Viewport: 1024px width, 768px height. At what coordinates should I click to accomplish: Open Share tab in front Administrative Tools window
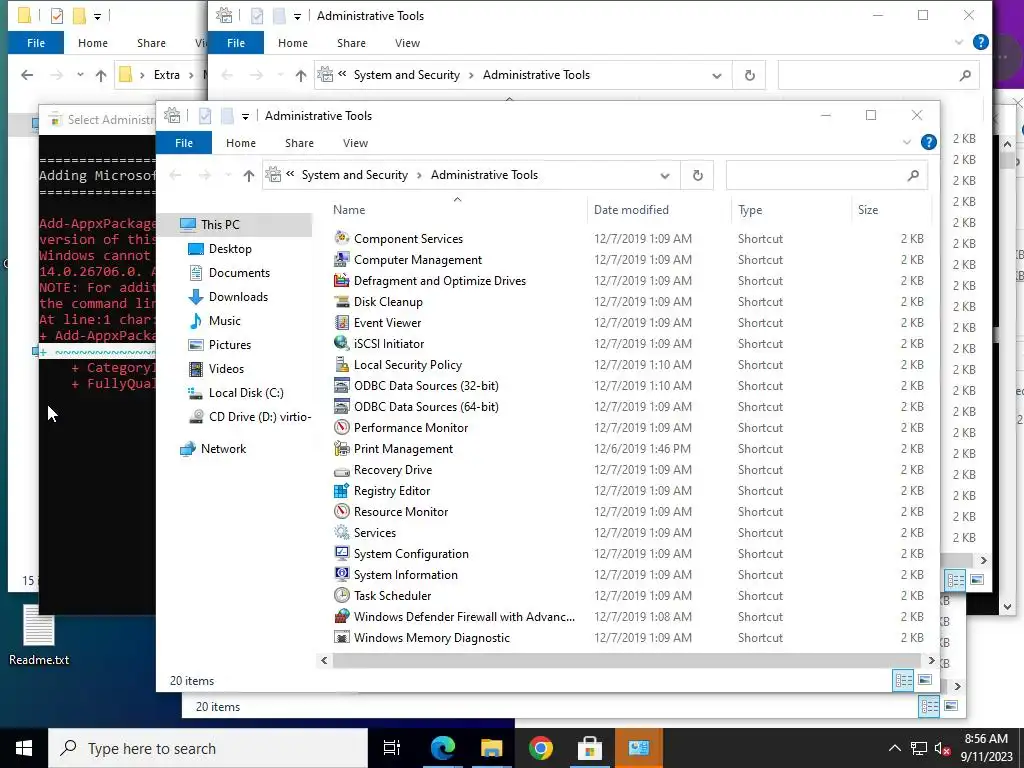click(299, 143)
